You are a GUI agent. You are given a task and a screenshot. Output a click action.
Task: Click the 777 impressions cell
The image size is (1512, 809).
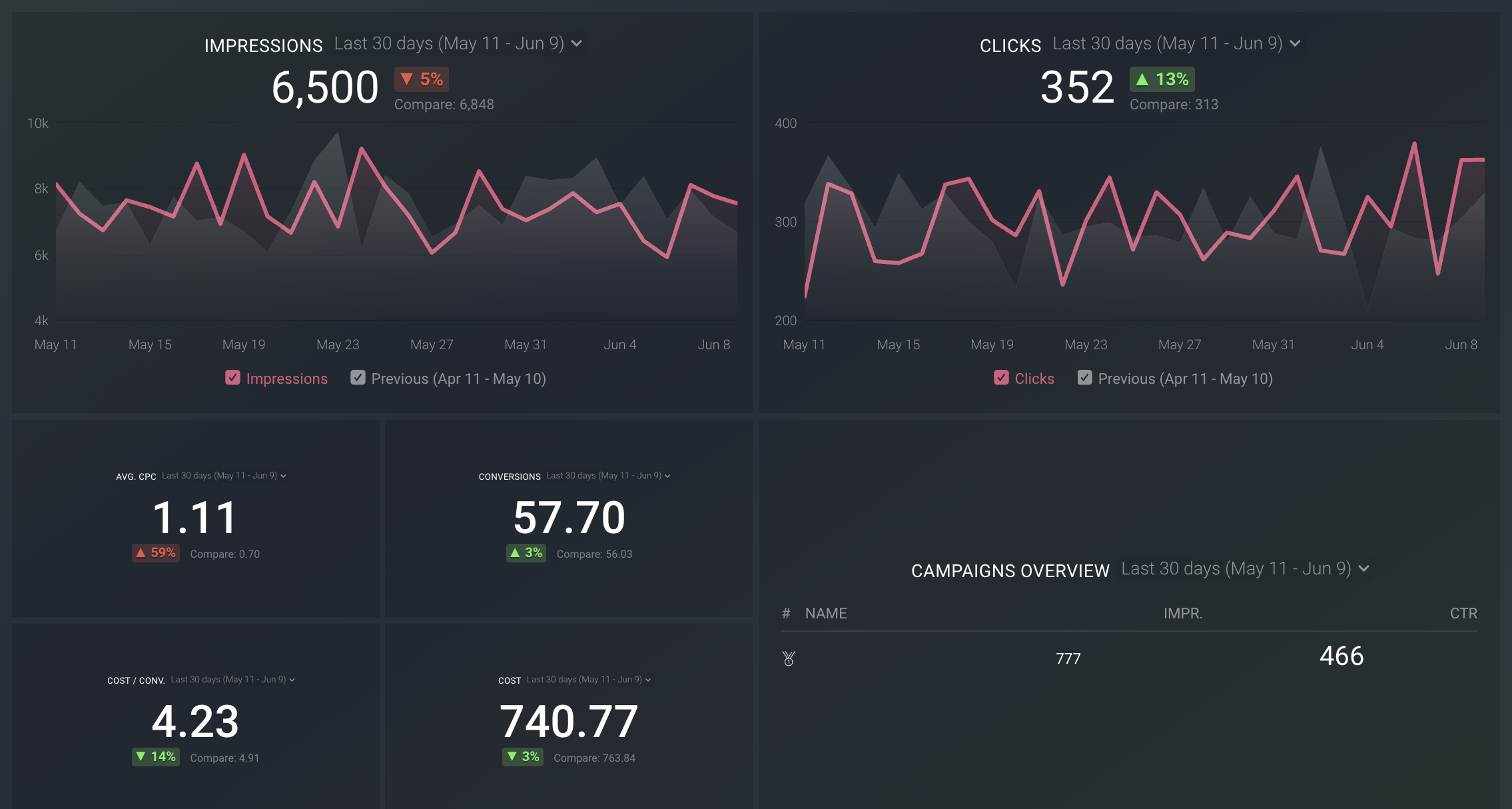tap(1068, 658)
